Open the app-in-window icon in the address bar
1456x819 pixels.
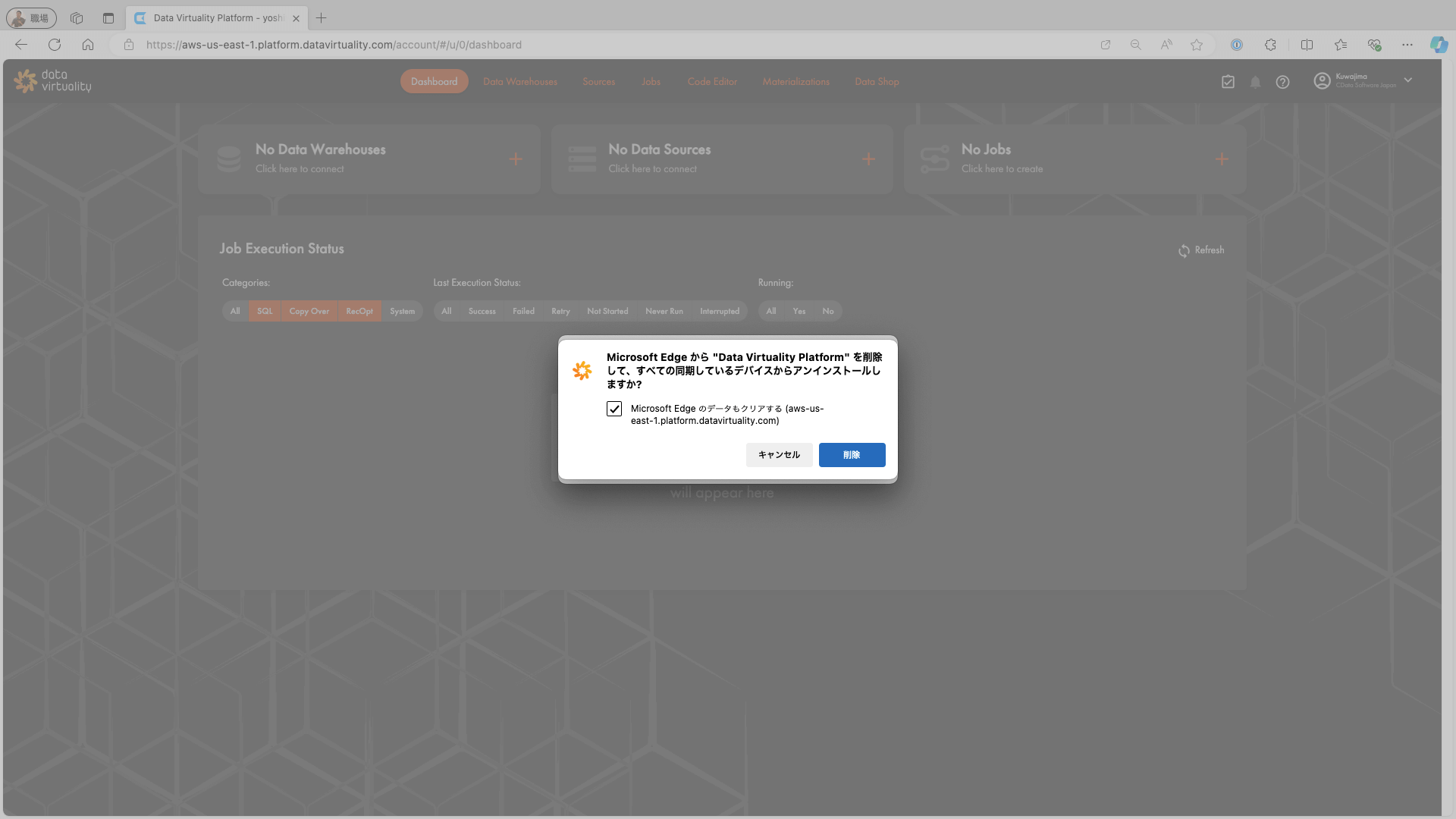tap(1106, 45)
